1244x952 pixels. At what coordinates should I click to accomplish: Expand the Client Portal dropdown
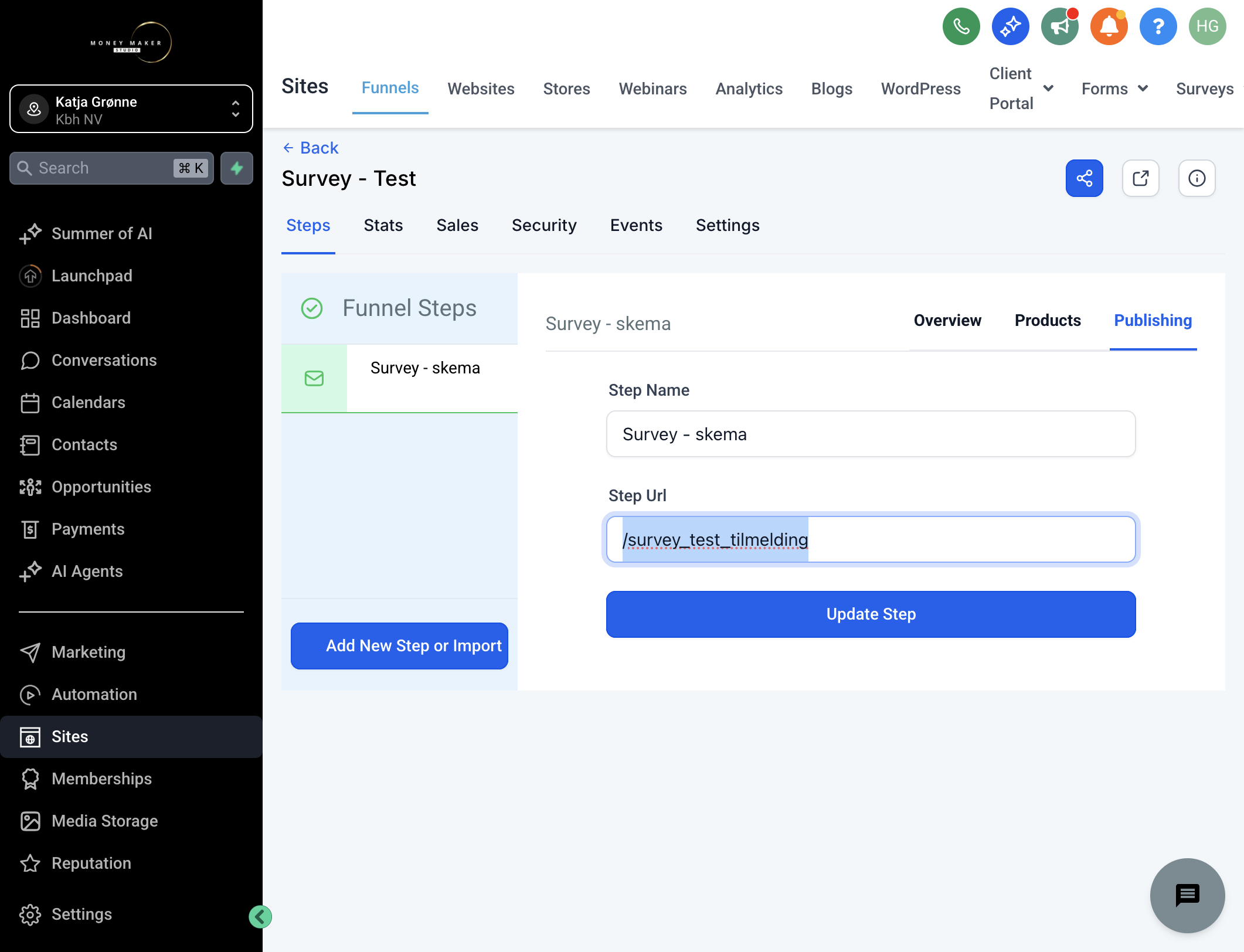pos(1021,89)
